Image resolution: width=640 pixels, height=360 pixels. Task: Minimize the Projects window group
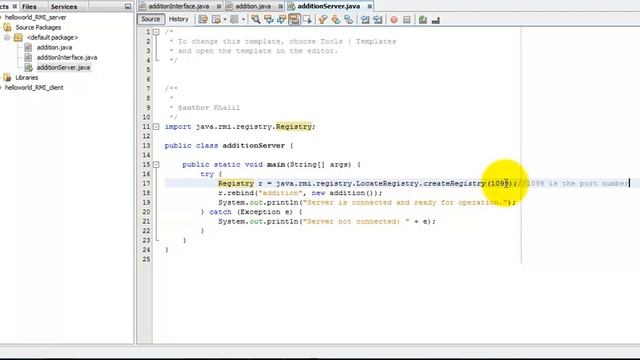point(128,7)
